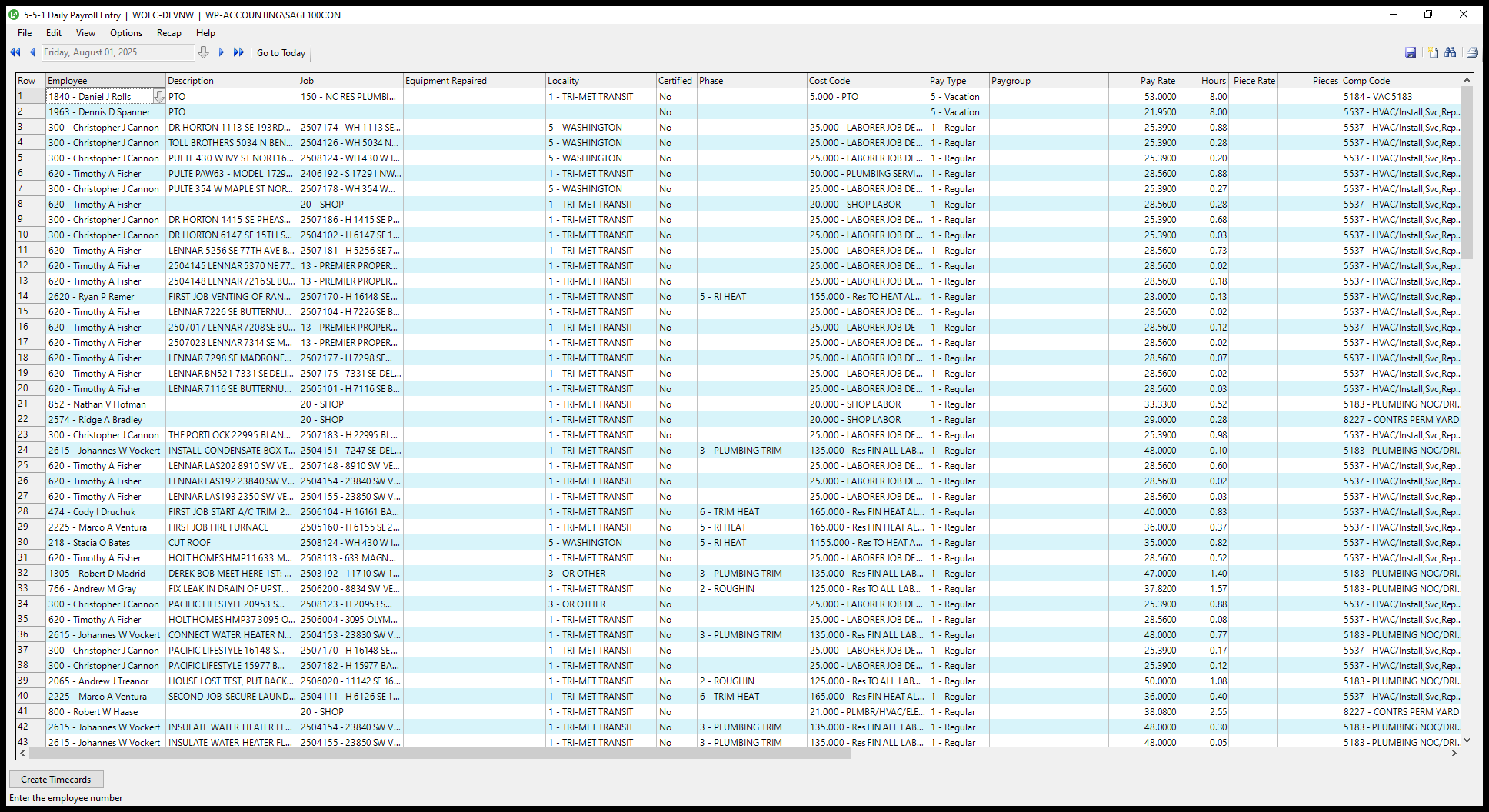Click the printer icon
This screenshot has height=812, width=1489.
coord(1472,52)
